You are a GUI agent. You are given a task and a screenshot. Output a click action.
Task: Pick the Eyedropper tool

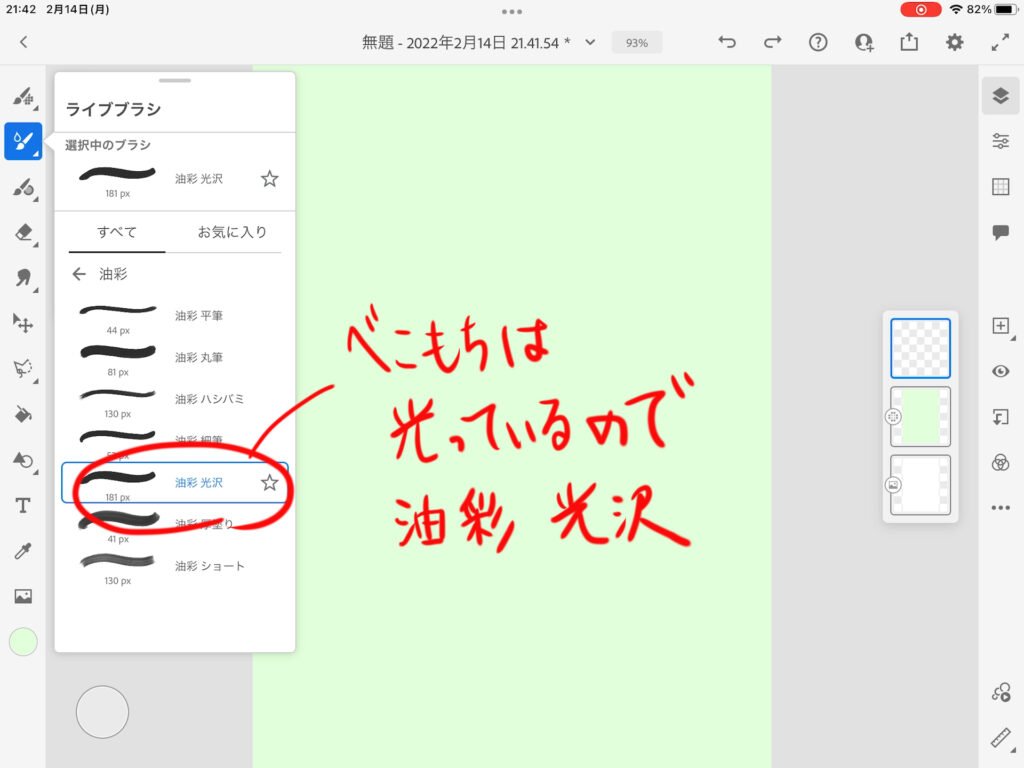(23, 551)
